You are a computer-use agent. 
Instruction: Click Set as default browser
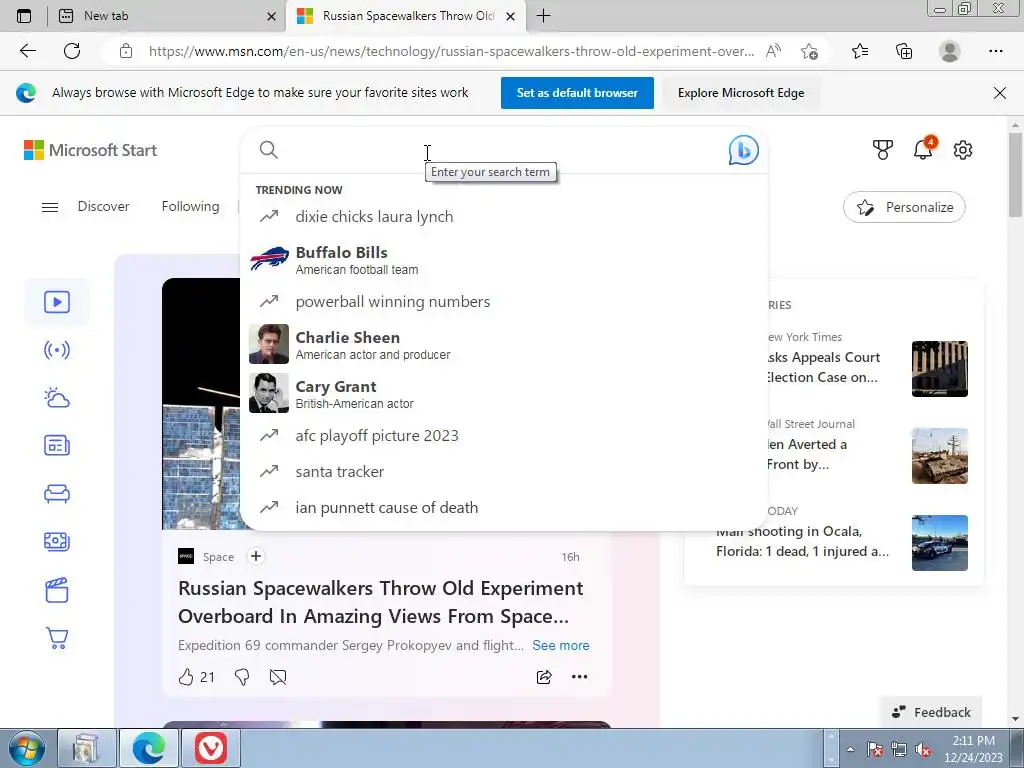[x=577, y=93]
